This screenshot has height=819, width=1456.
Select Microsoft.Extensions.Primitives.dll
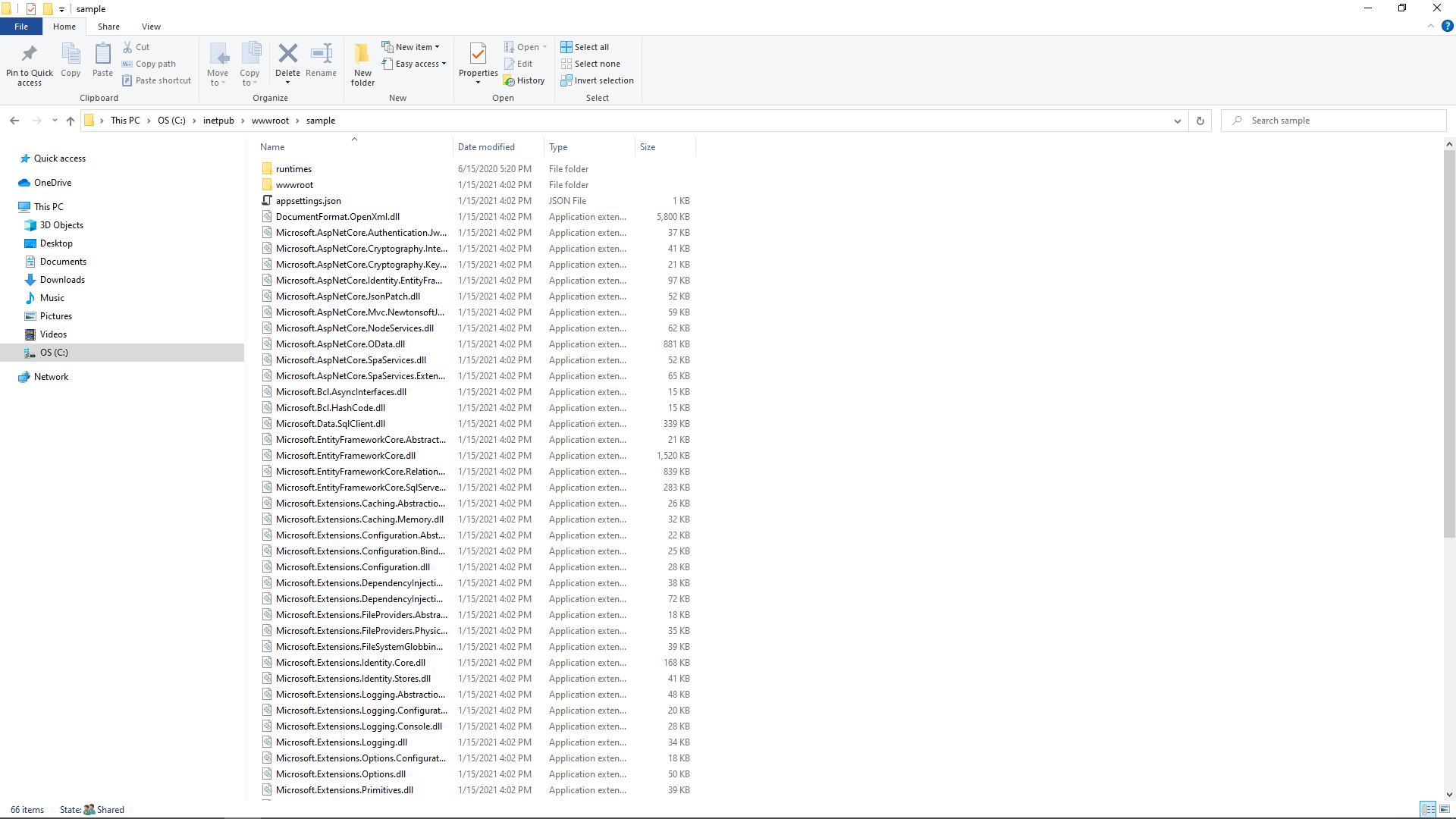coord(344,790)
